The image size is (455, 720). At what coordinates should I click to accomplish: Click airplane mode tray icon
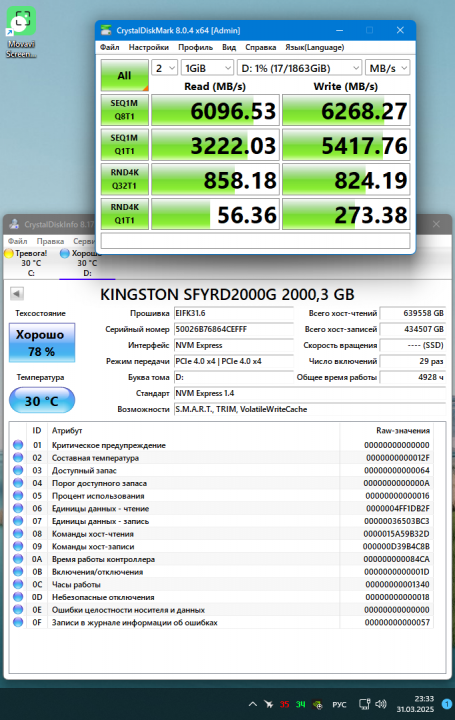click(x=269, y=704)
